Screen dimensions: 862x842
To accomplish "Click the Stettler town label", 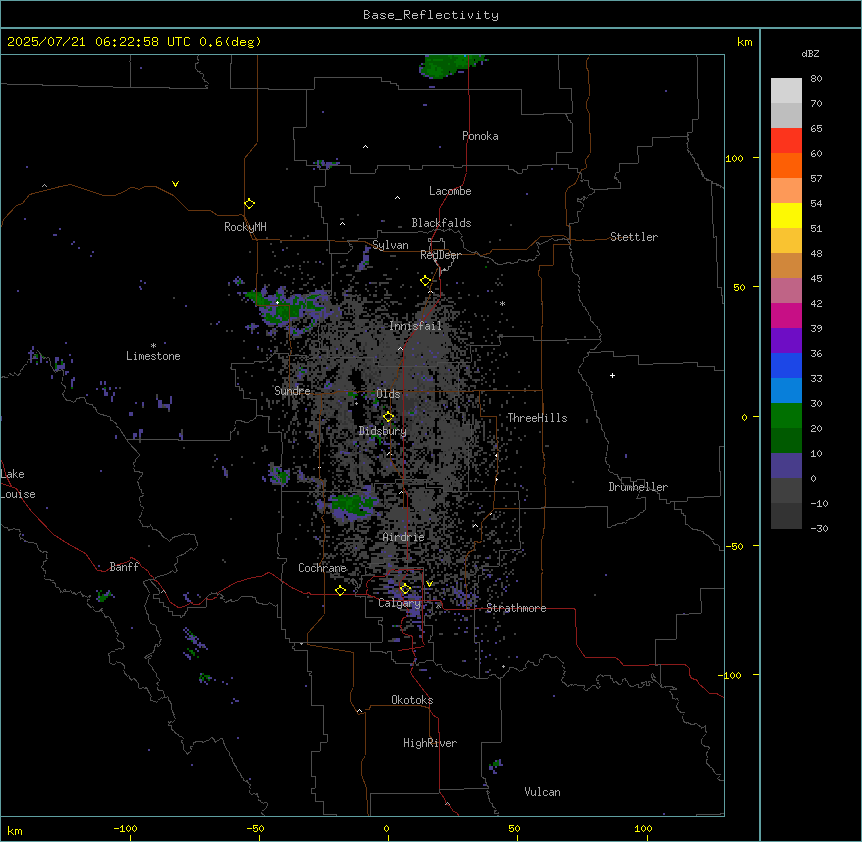I will [634, 237].
